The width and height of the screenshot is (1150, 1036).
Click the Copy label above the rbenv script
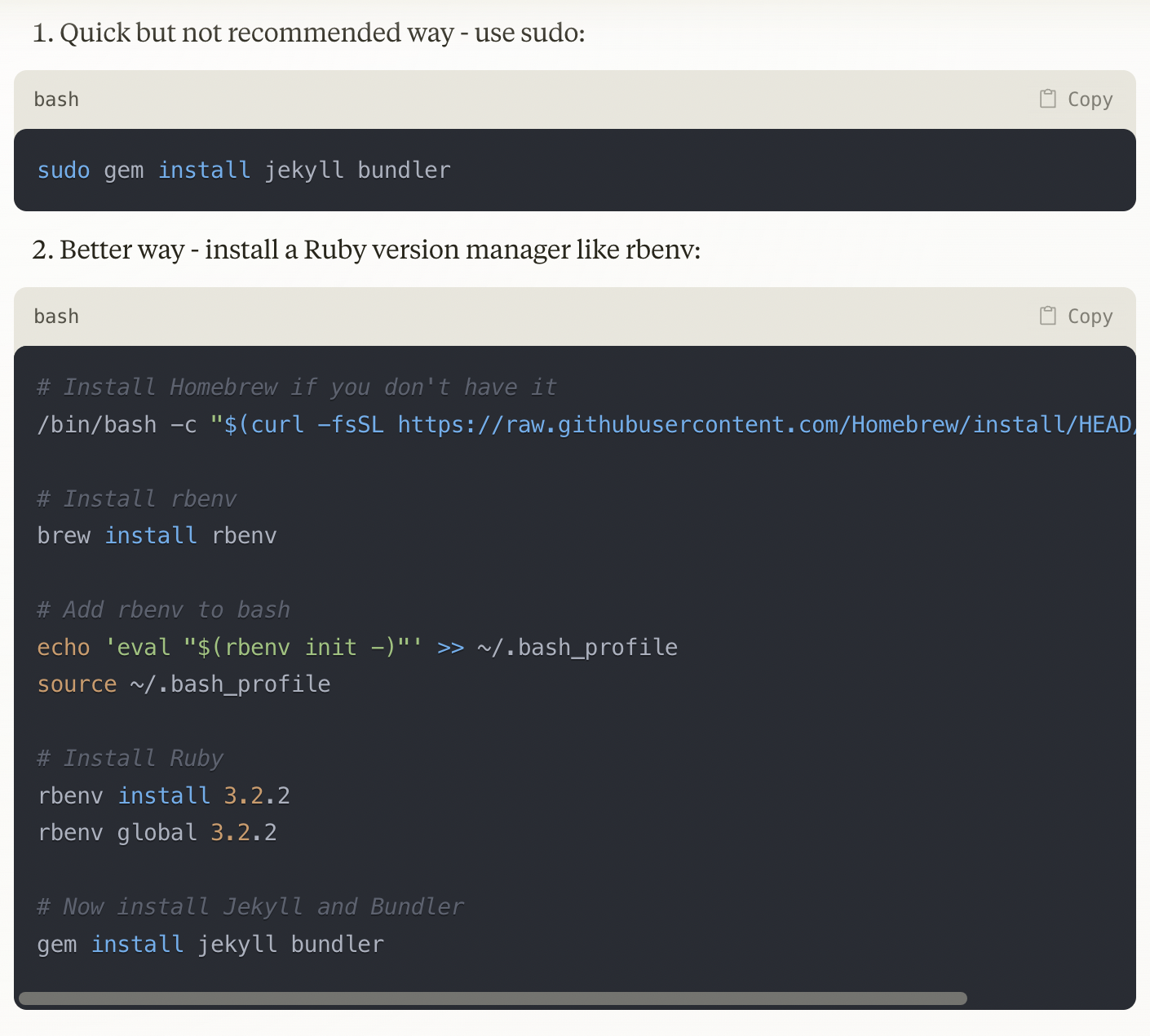(x=1090, y=317)
